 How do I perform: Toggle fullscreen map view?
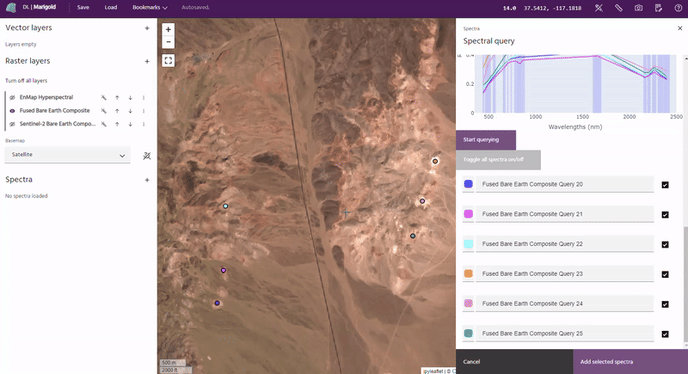click(x=168, y=61)
